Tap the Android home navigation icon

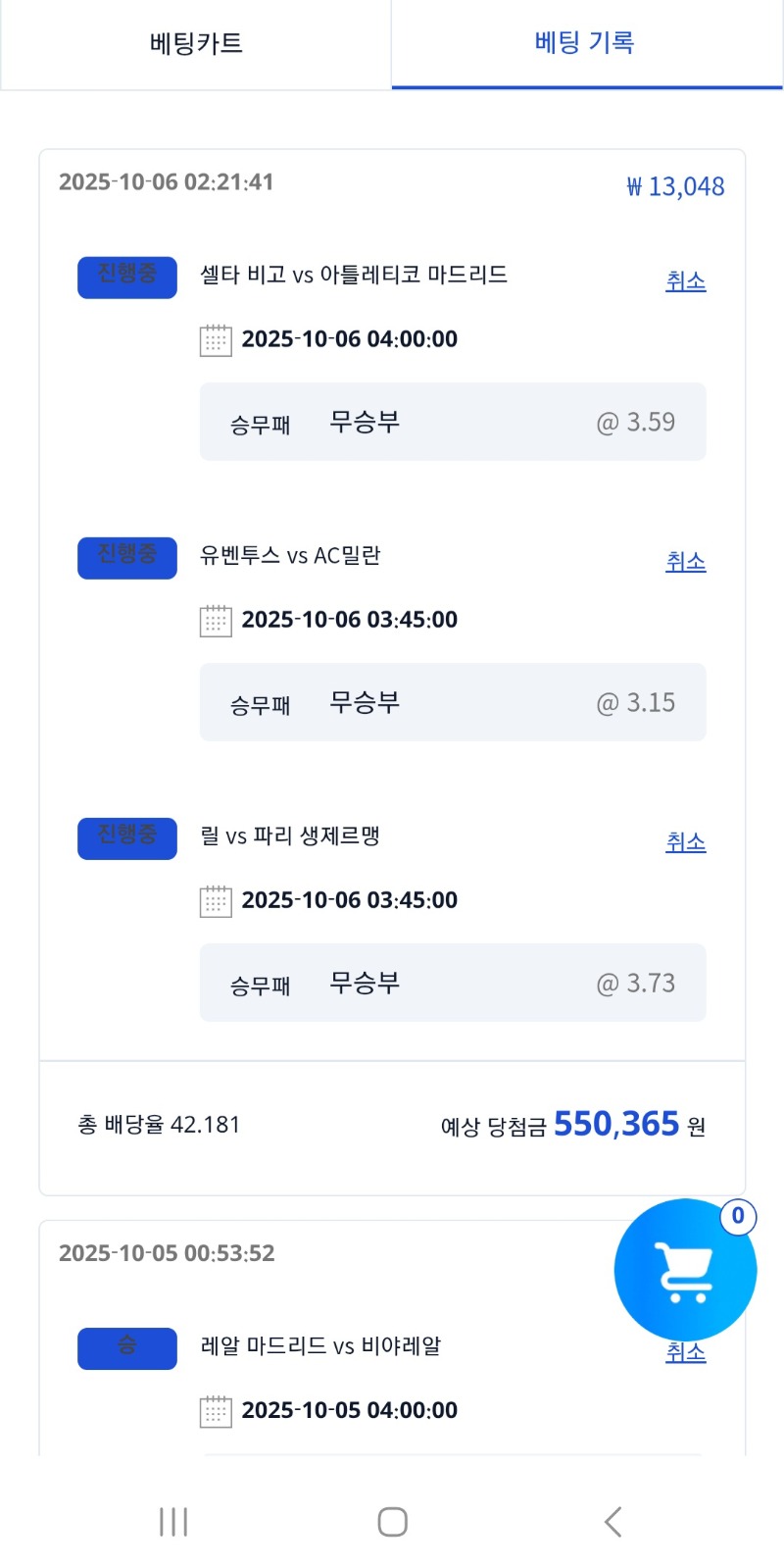392,1522
